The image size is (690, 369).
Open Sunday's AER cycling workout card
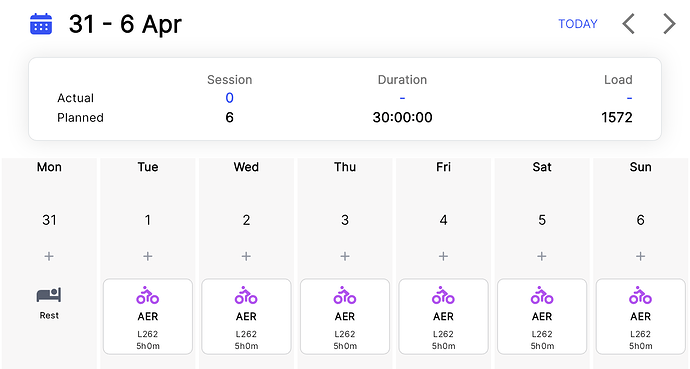(641, 316)
